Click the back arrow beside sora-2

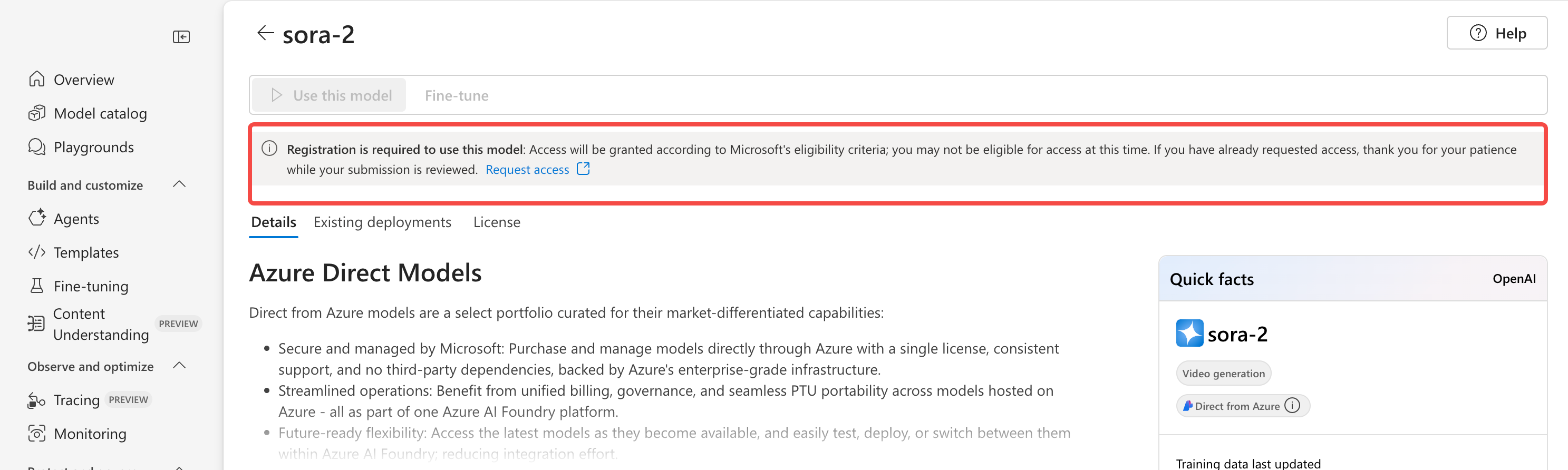[x=265, y=33]
